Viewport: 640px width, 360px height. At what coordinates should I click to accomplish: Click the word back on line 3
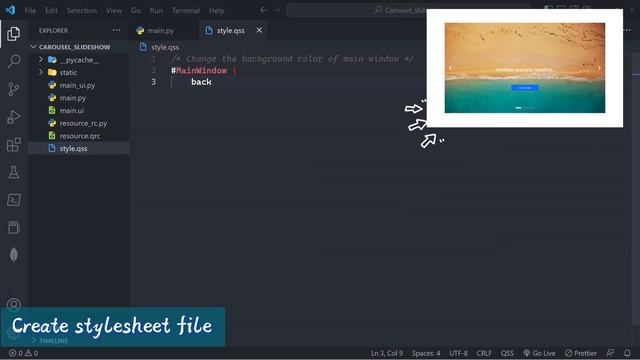201,82
